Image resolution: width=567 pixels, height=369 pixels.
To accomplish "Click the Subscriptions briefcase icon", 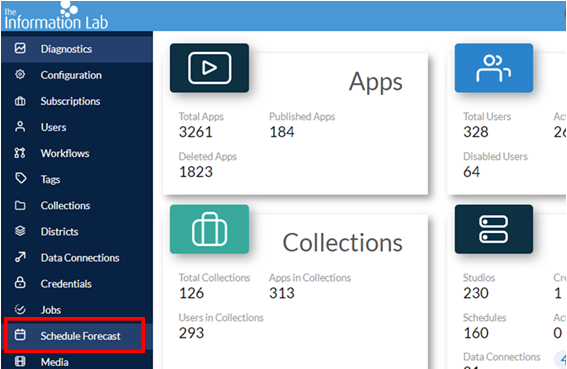I will pyautogui.click(x=20, y=101).
